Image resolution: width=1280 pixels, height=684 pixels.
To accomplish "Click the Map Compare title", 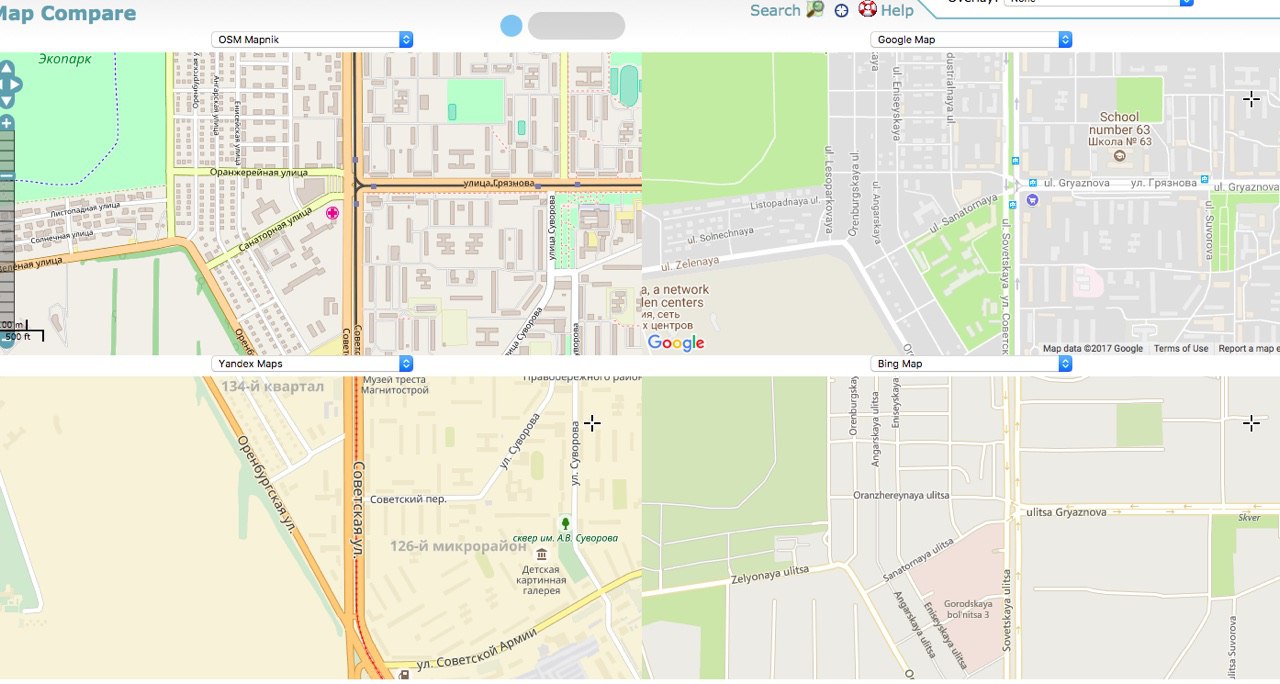I will tap(68, 13).
